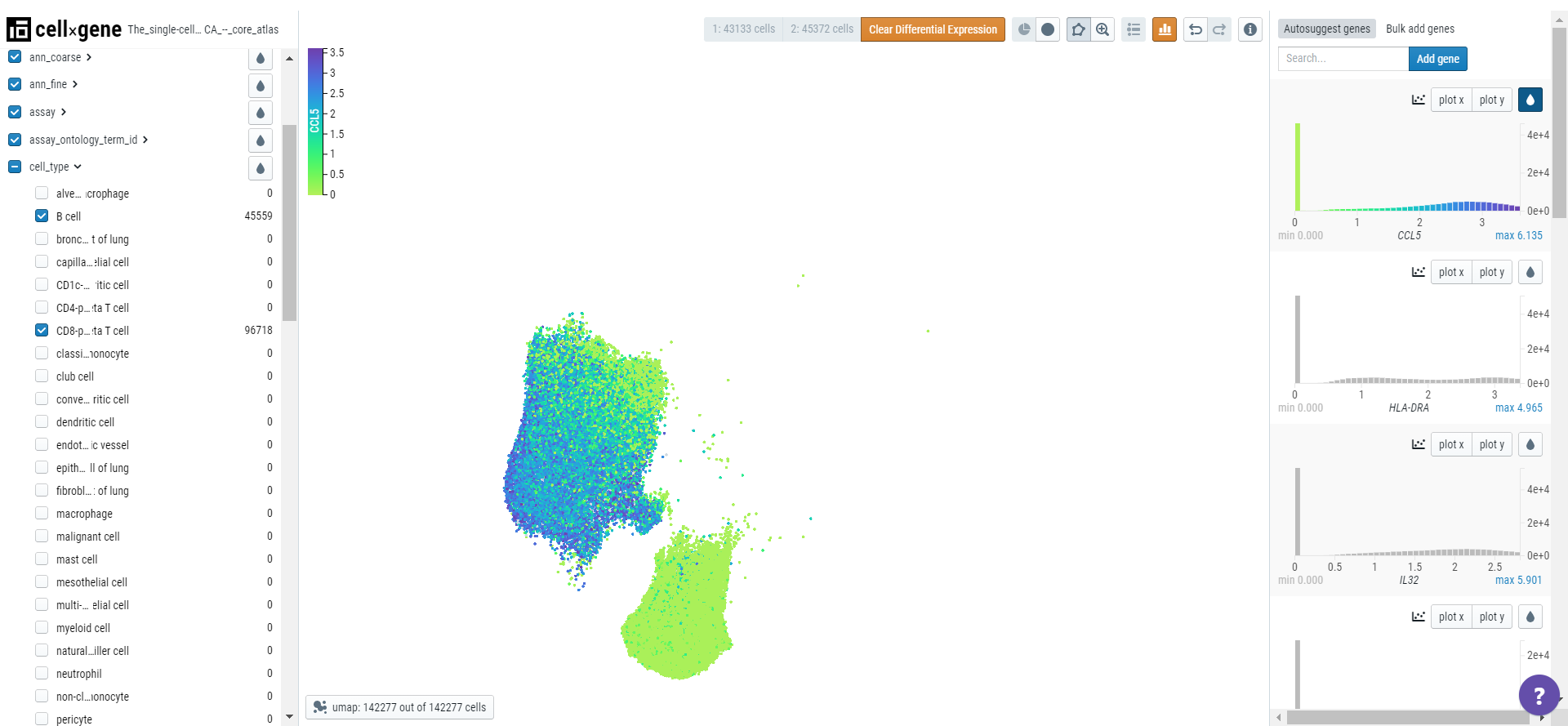Focus the gene search input

pyautogui.click(x=1343, y=59)
